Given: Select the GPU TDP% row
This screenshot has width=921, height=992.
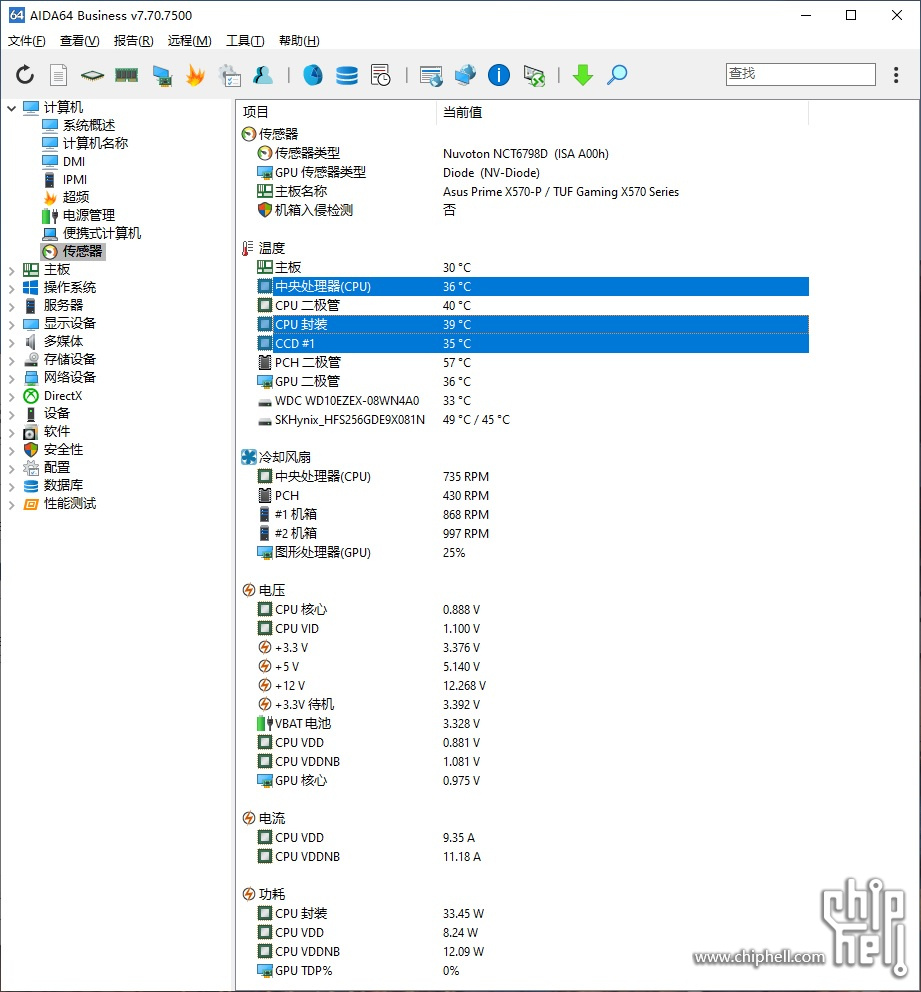Looking at the screenshot, I should click(x=532, y=970).
